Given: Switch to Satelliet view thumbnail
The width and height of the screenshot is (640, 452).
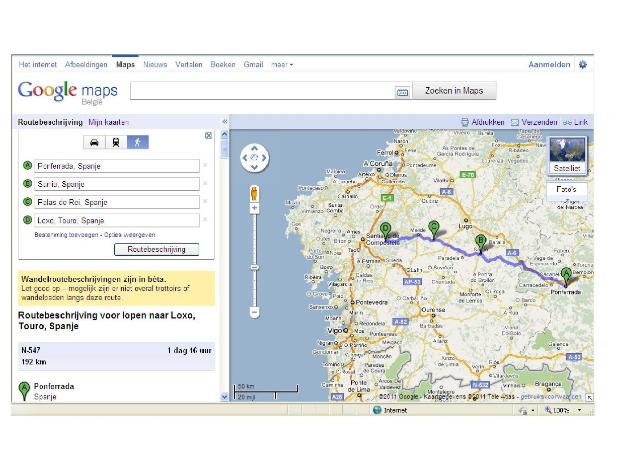Looking at the screenshot, I should pyautogui.click(x=567, y=156).
